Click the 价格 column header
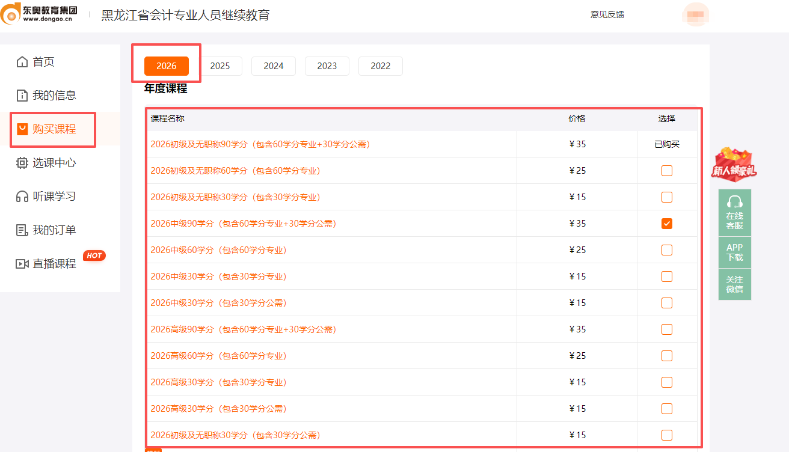789x452 pixels. (x=577, y=118)
